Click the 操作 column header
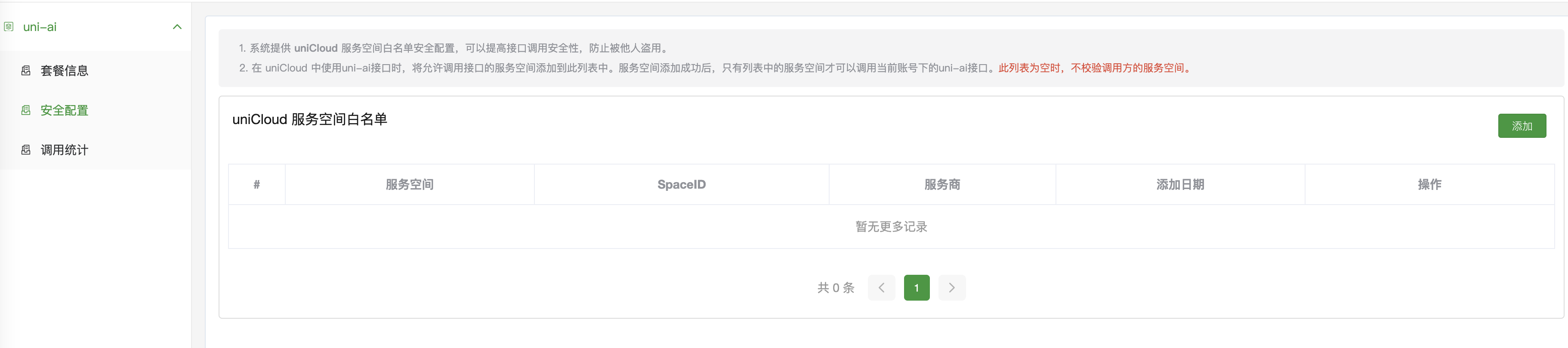1568x348 pixels. coord(1429,184)
